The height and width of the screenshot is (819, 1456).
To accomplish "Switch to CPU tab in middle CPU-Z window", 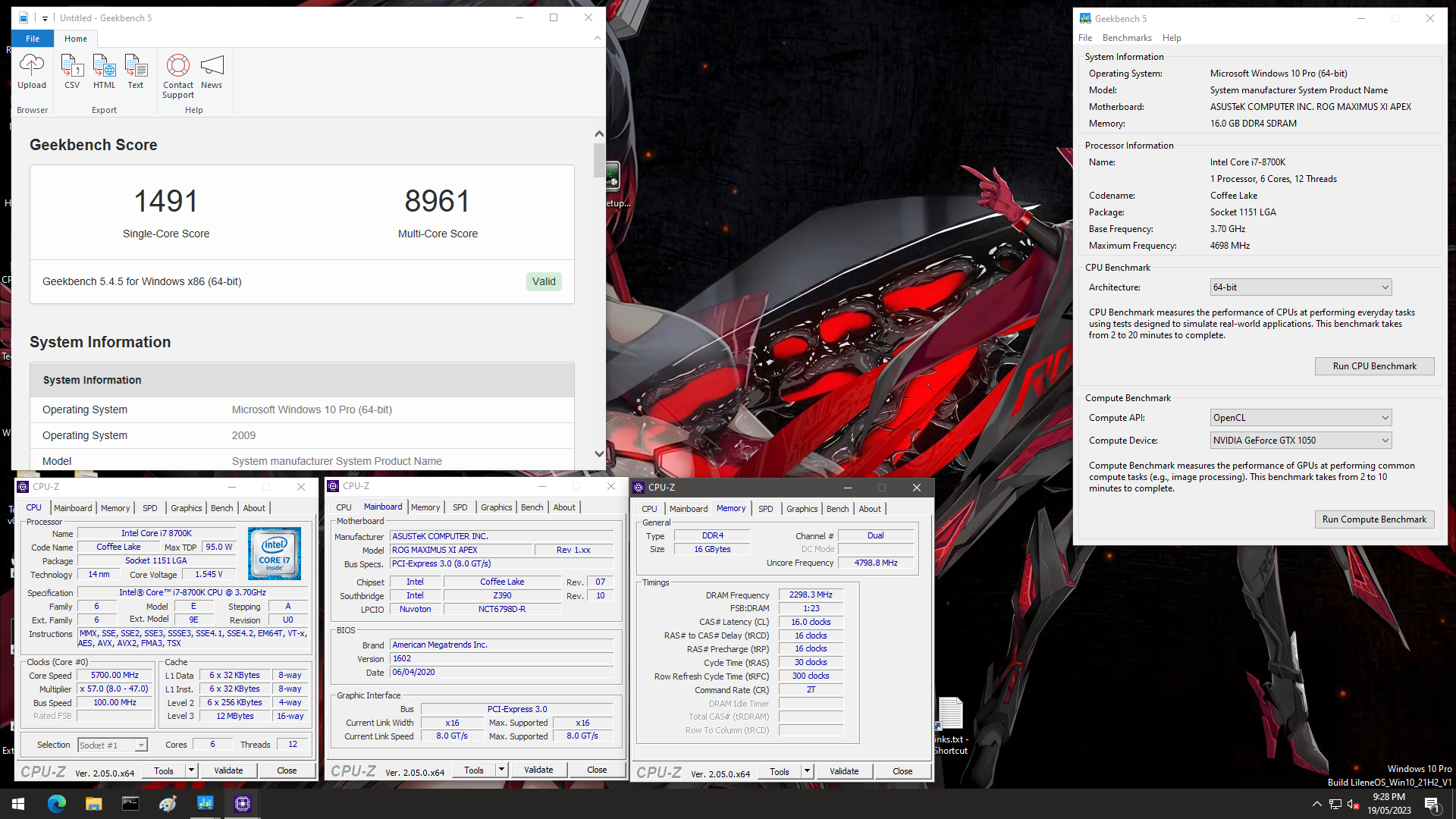I will 344,507.
